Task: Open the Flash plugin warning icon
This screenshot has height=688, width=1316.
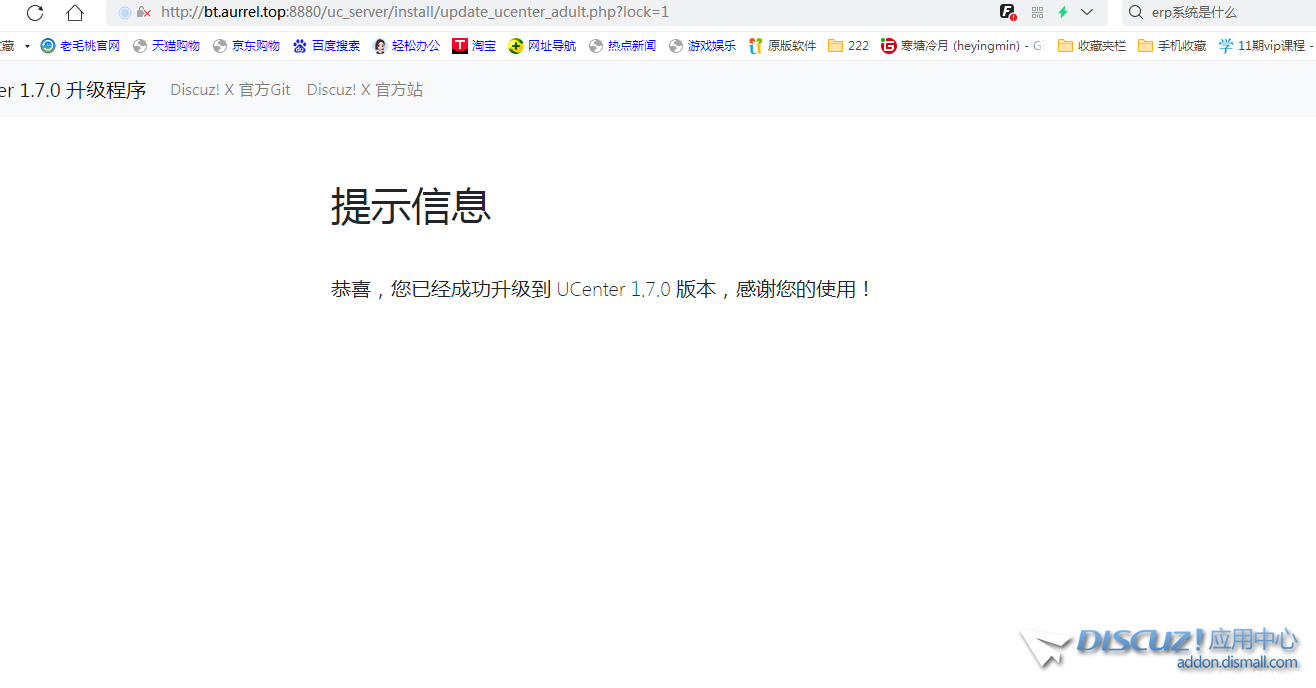Action: (x=1008, y=12)
